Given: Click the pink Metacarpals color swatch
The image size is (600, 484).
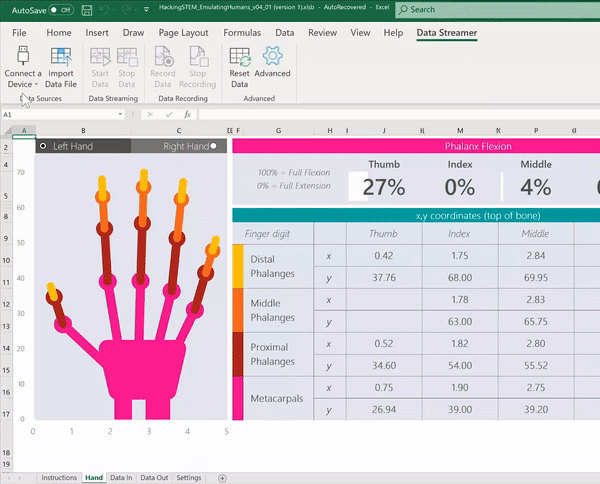Looking at the screenshot, I should click(238, 398).
